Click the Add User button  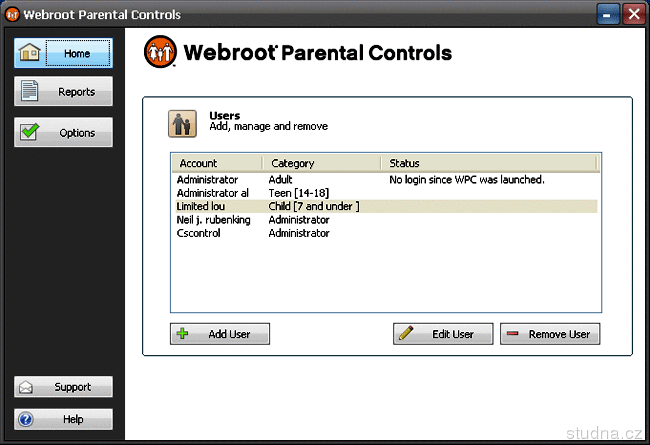tap(220, 334)
